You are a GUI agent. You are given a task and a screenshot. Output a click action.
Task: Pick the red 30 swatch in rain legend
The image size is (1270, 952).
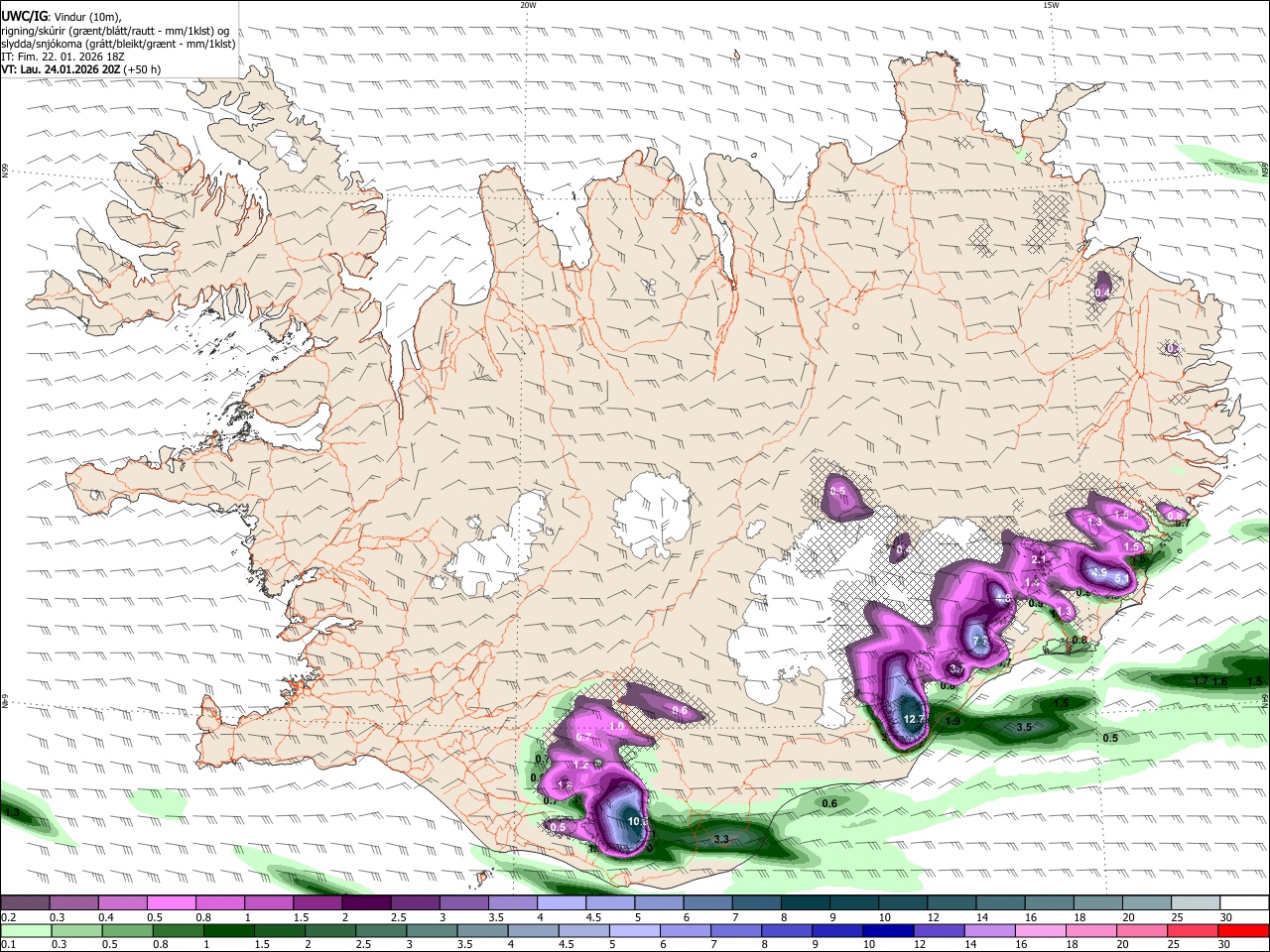tap(1243, 930)
